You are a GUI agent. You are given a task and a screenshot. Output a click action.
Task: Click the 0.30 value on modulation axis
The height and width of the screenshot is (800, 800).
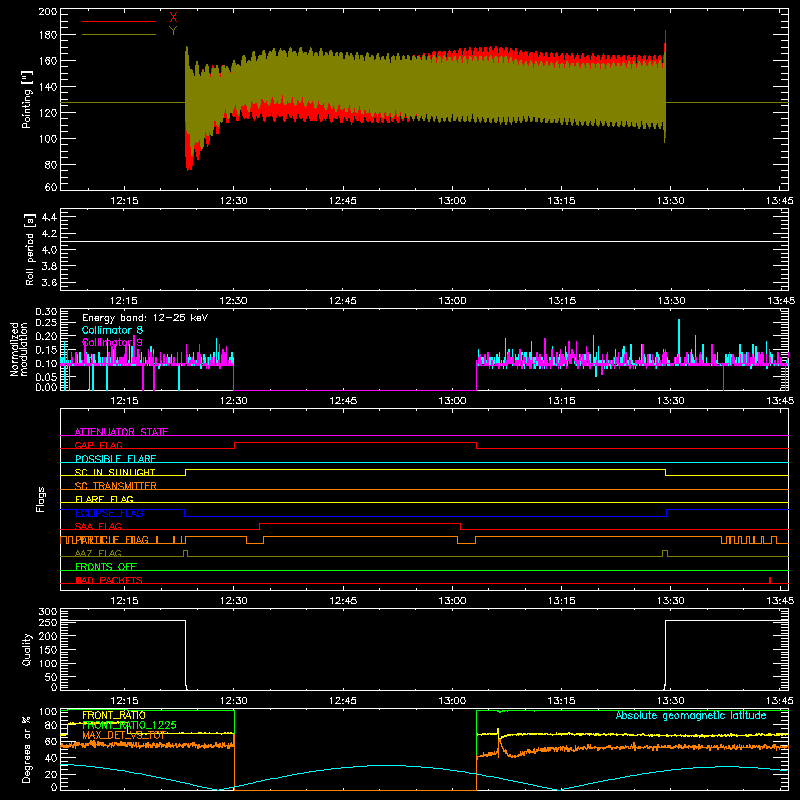pos(46,312)
